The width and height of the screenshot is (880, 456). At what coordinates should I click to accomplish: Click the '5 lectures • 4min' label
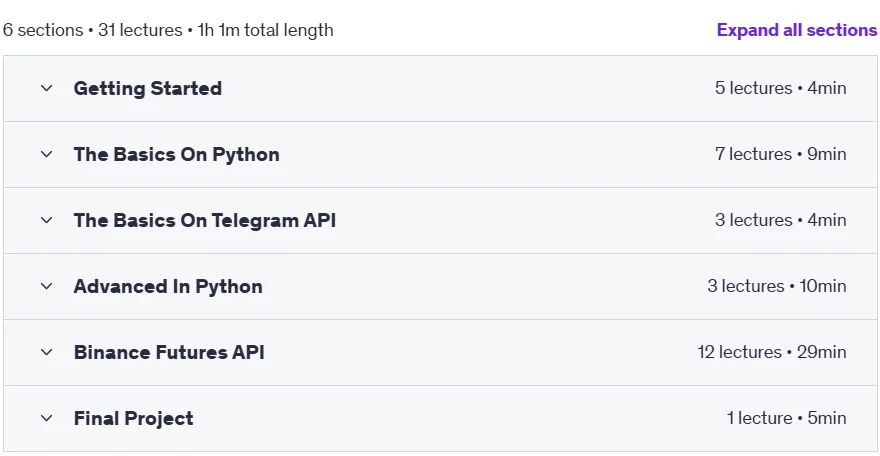[x=781, y=88]
